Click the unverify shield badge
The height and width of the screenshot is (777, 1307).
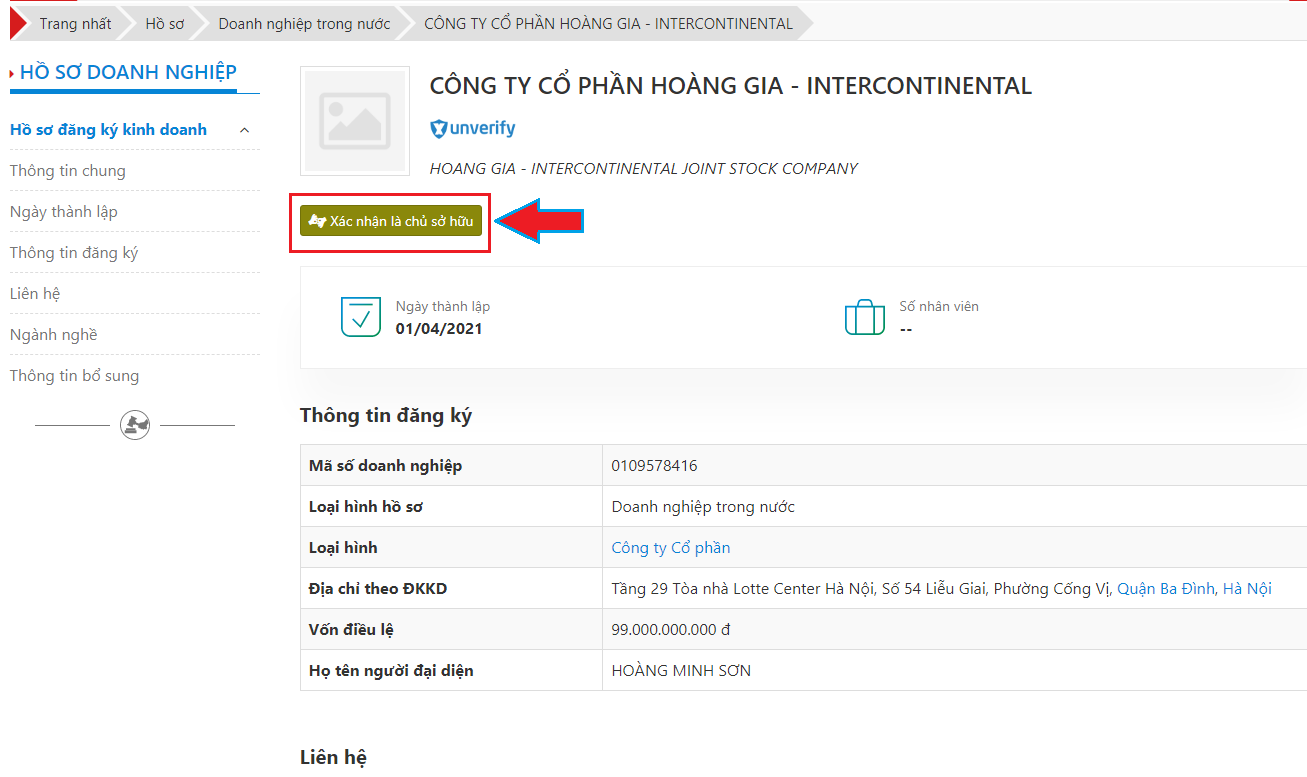pyautogui.click(x=473, y=129)
